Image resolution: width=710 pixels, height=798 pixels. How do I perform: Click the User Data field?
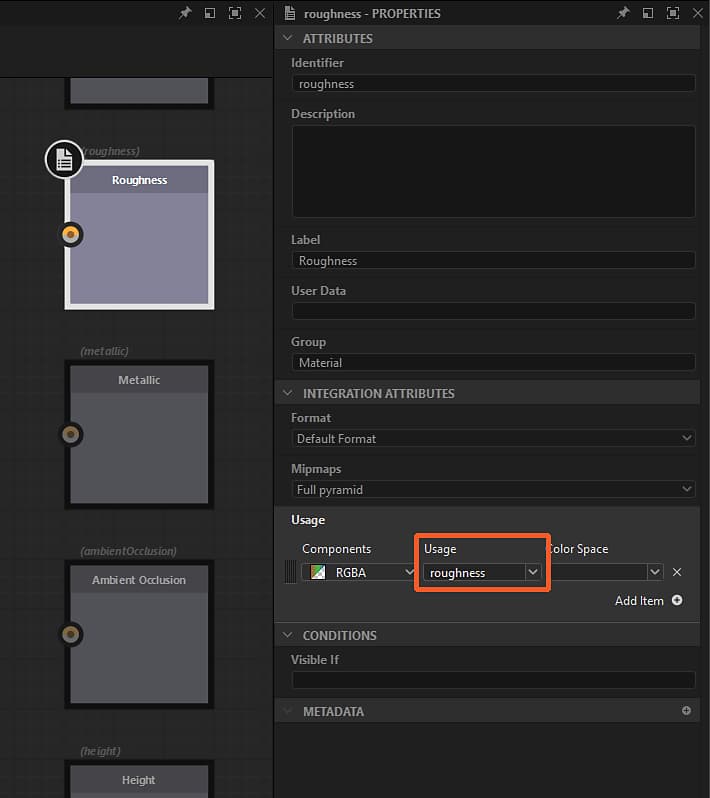point(493,311)
